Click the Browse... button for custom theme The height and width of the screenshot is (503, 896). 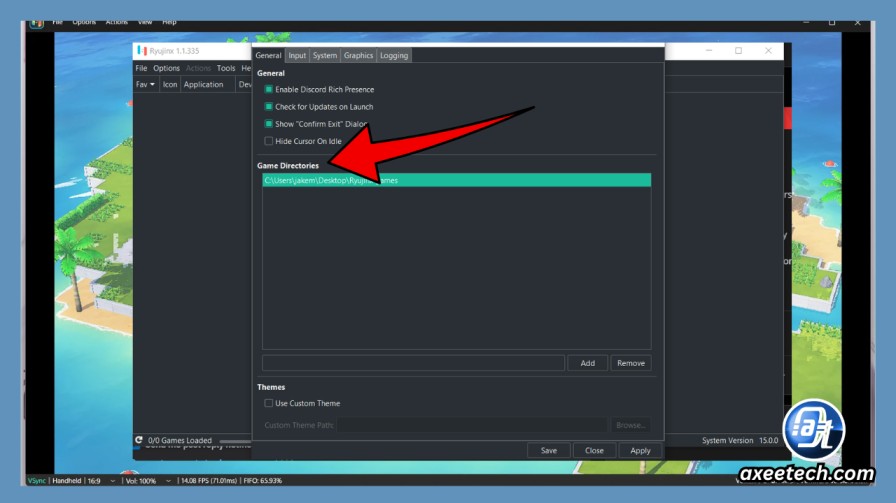point(630,425)
